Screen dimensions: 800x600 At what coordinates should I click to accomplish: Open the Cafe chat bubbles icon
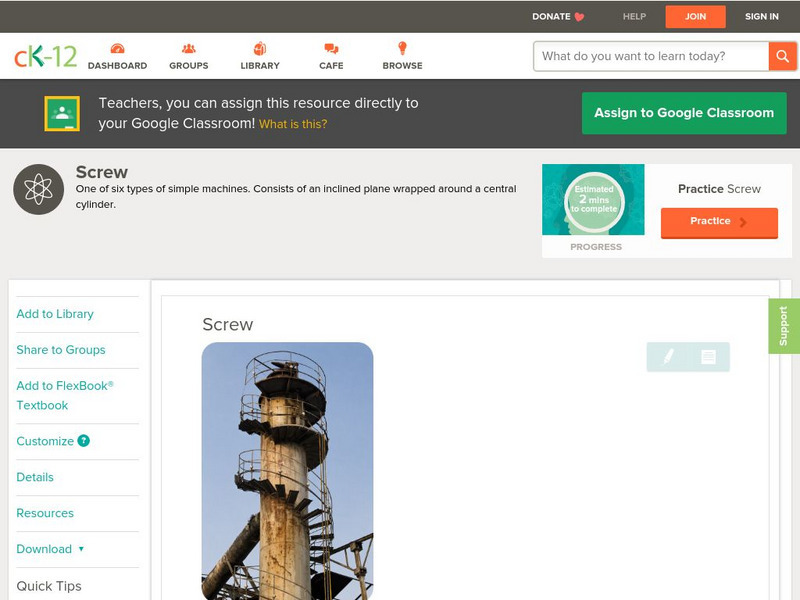tap(331, 48)
